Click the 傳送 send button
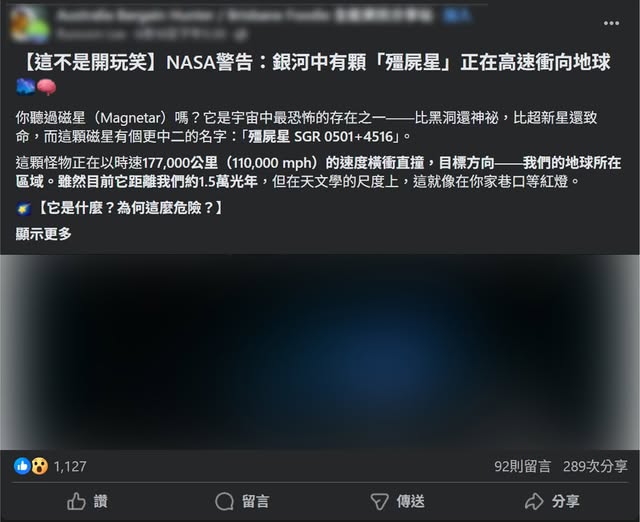Screen dimensions: 640x522 [397, 501]
